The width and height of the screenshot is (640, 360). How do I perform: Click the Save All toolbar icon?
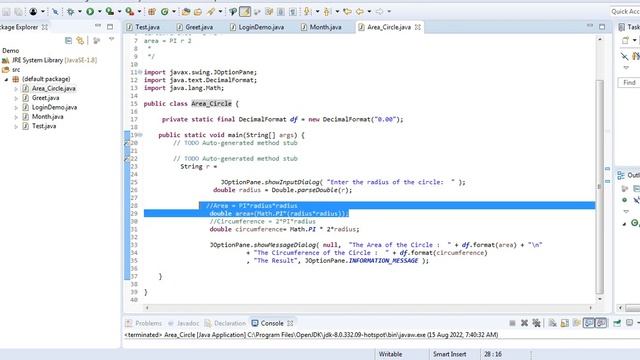18,12
